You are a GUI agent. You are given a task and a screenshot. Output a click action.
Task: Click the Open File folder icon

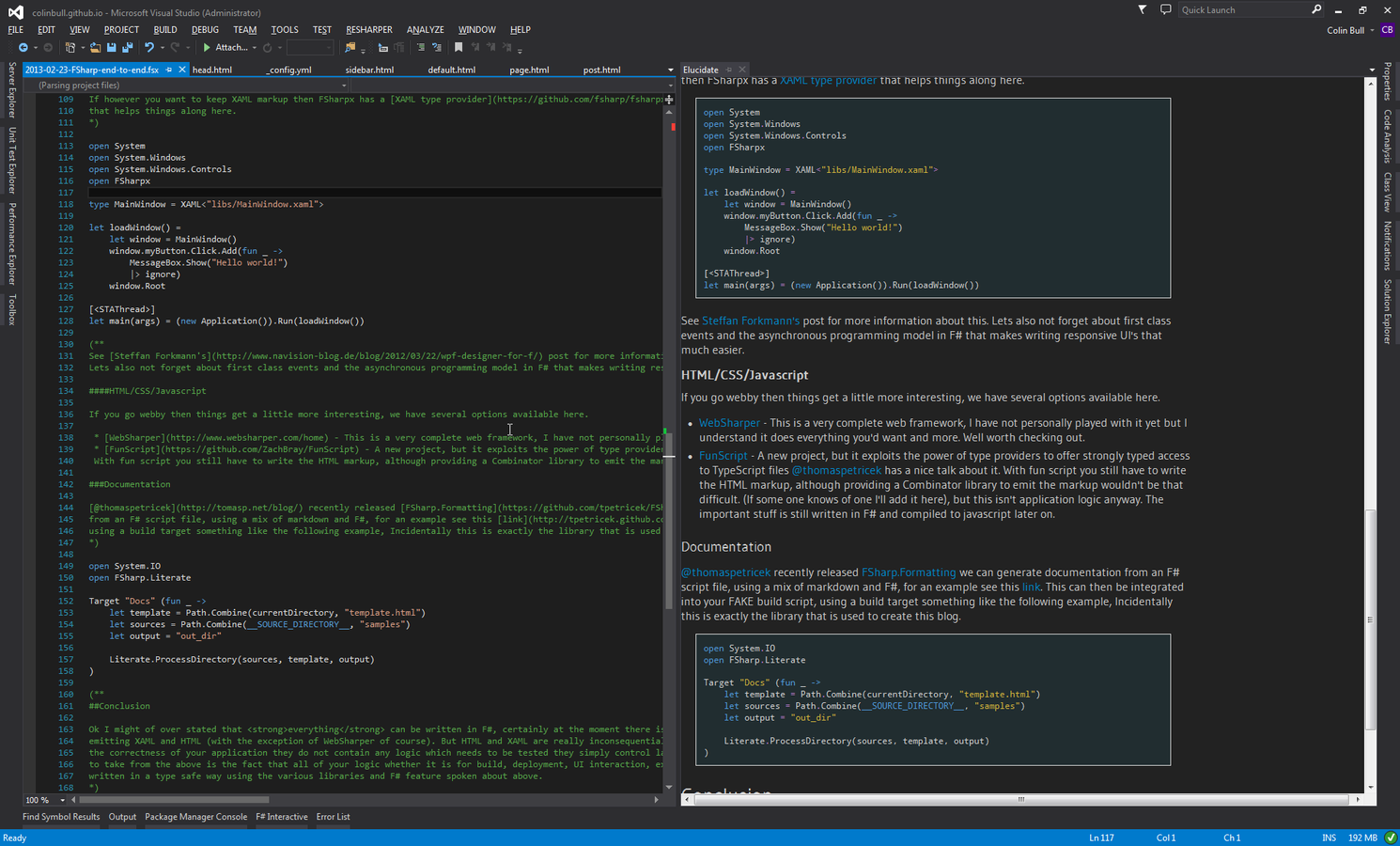95,47
